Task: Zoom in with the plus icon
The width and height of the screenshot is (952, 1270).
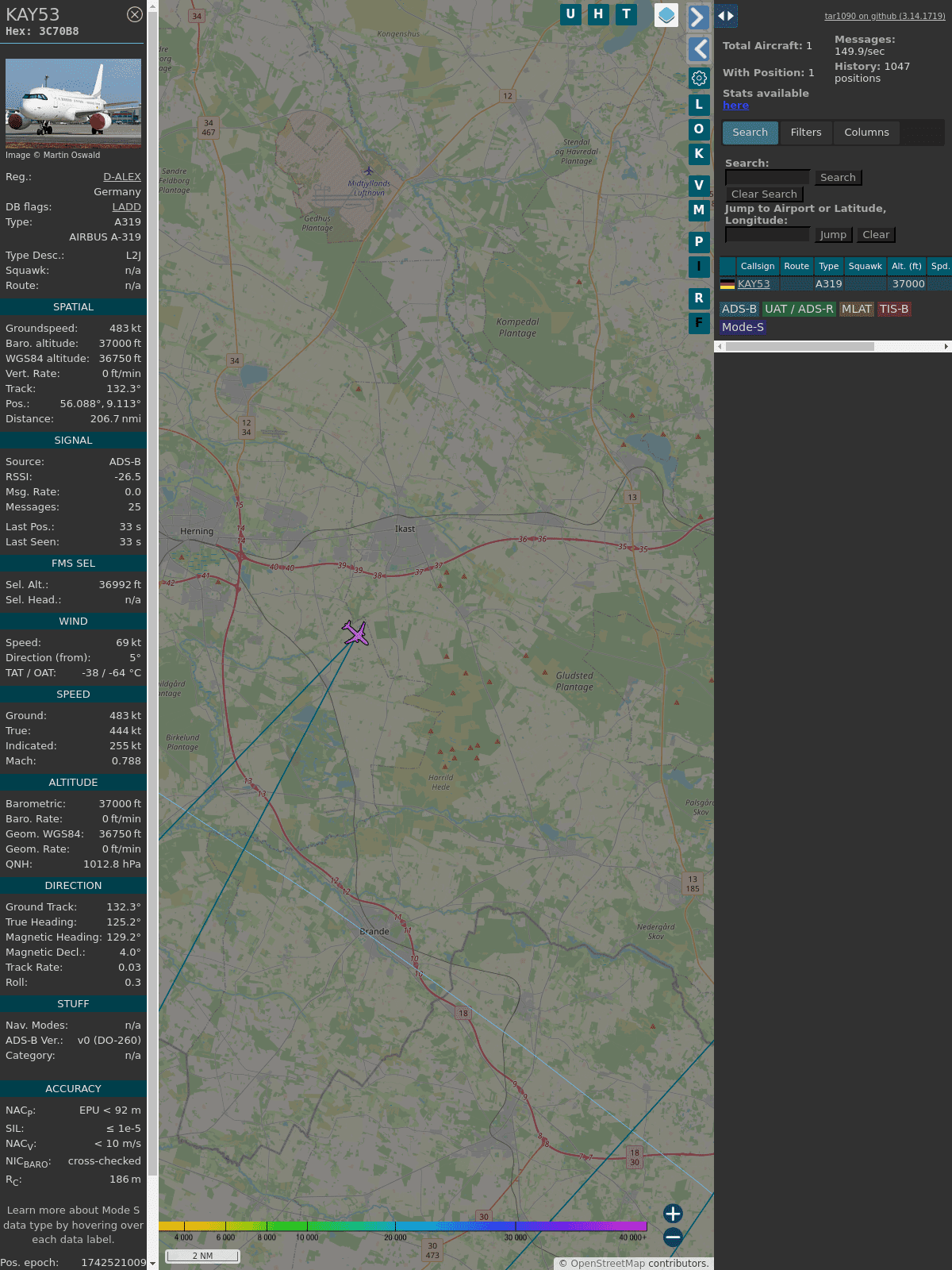Action: point(673,1214)
